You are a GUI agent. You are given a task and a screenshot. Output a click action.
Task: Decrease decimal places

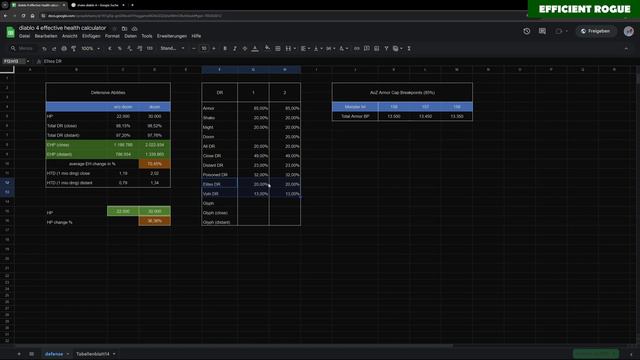130,48
